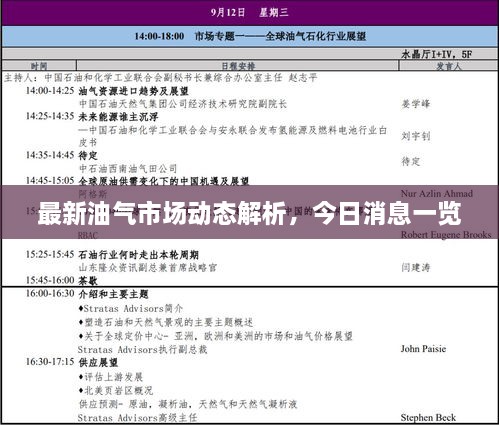Click Stratas Advisors高级主任 line

(137, 417)
